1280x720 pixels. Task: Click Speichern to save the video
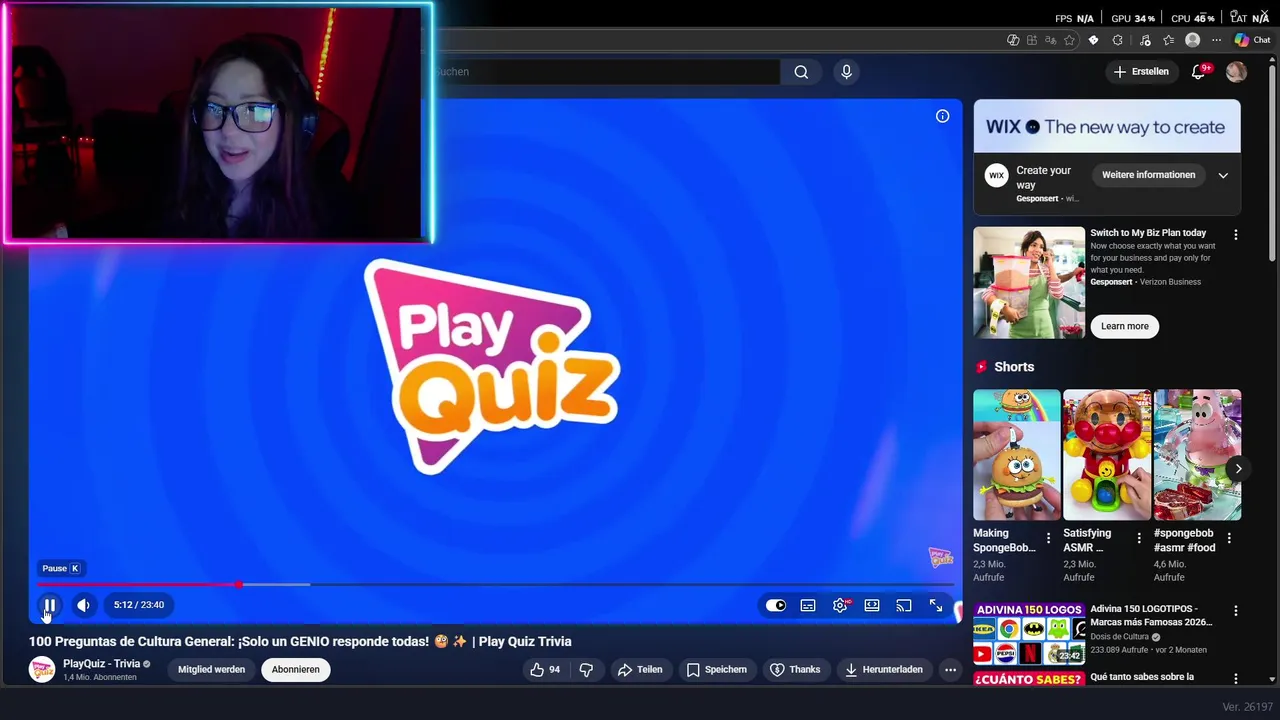point(717,670)
